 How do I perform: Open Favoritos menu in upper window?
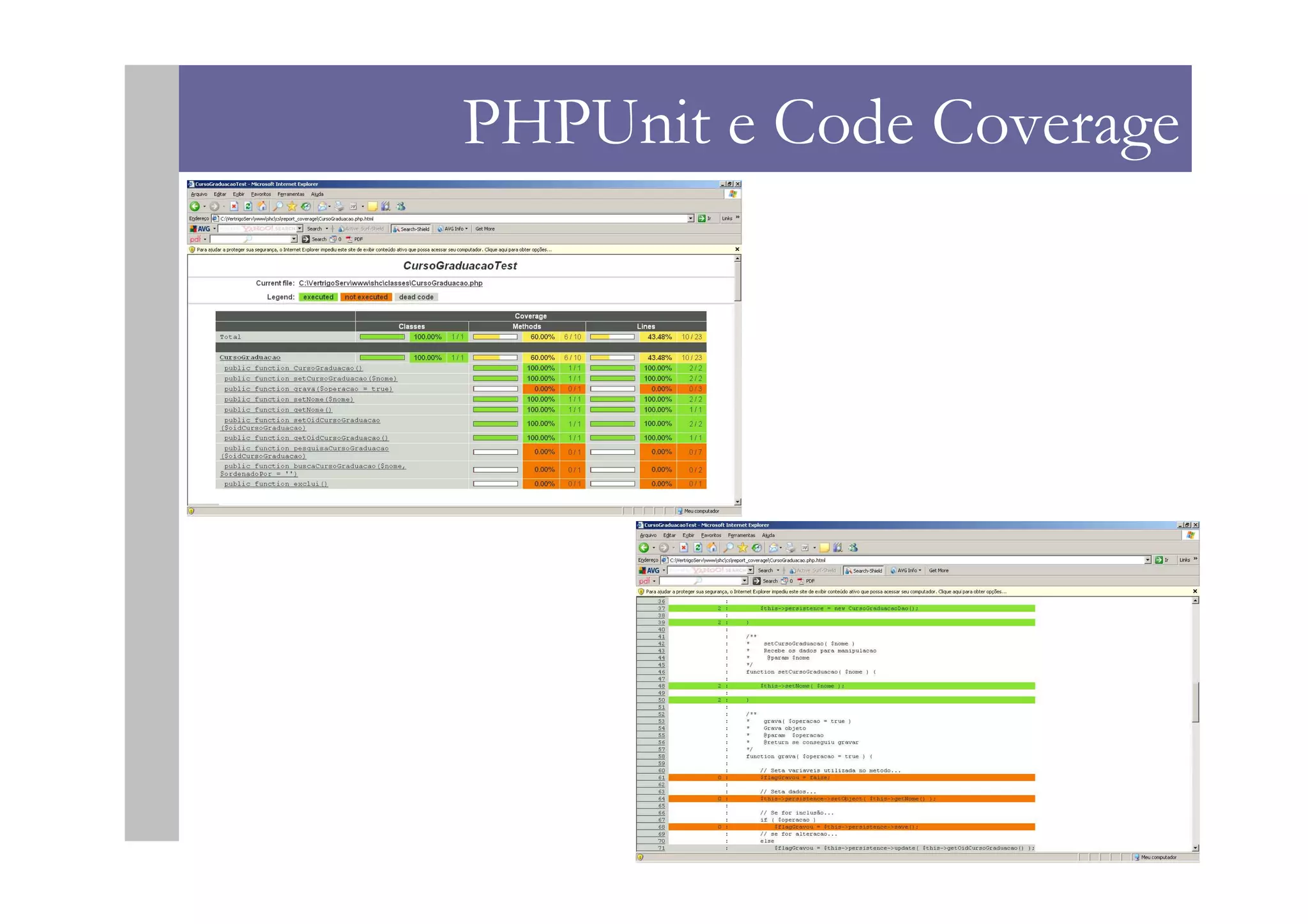pyautogui.click(x=261, y=194)
